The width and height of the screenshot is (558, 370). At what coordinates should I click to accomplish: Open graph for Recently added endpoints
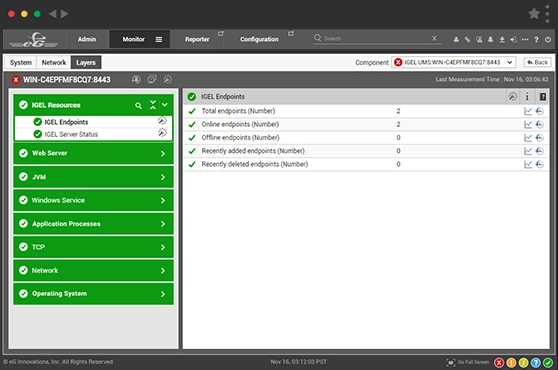528,151
